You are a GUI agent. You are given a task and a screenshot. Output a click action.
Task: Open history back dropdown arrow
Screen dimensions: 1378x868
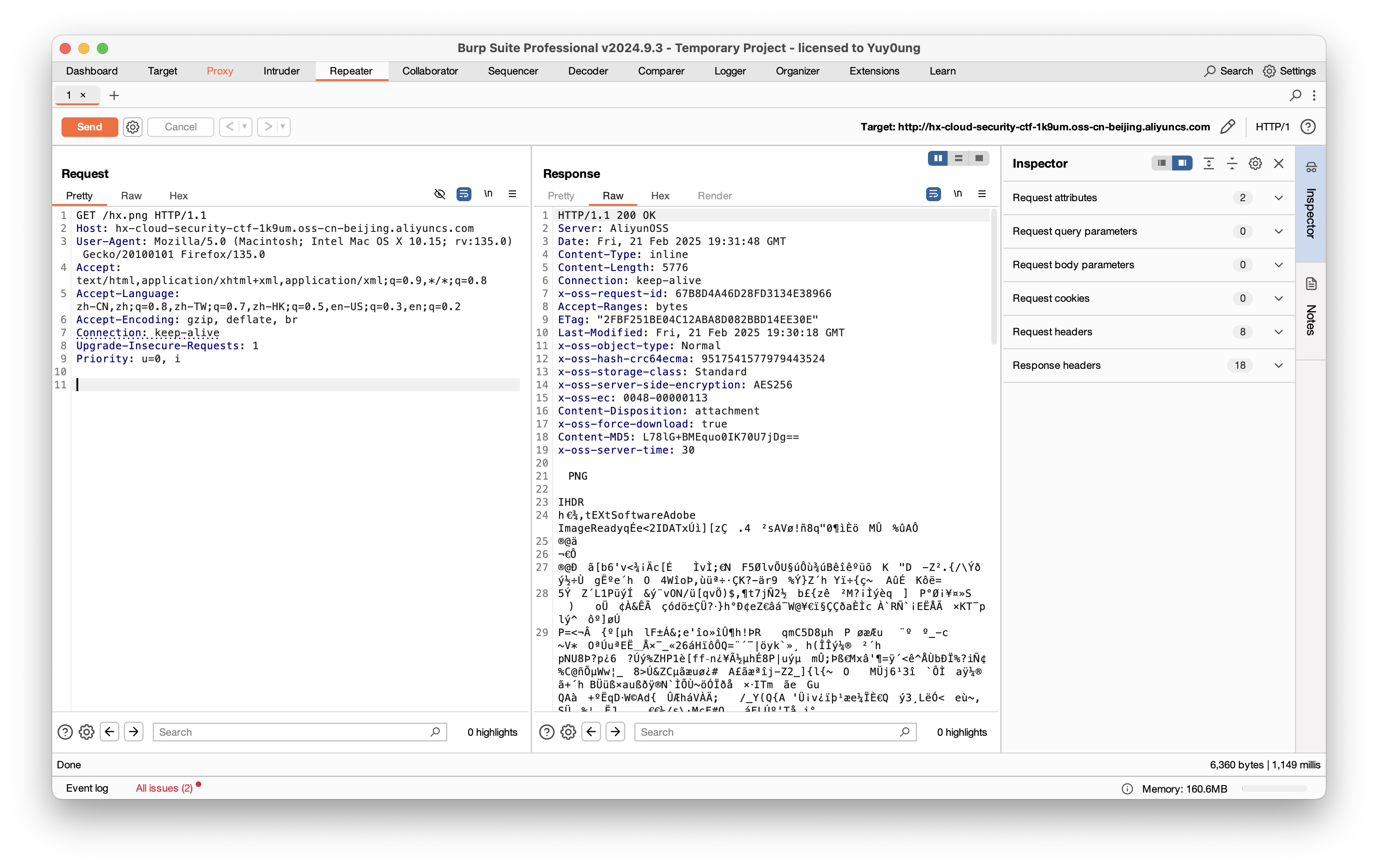click(245, 127)
